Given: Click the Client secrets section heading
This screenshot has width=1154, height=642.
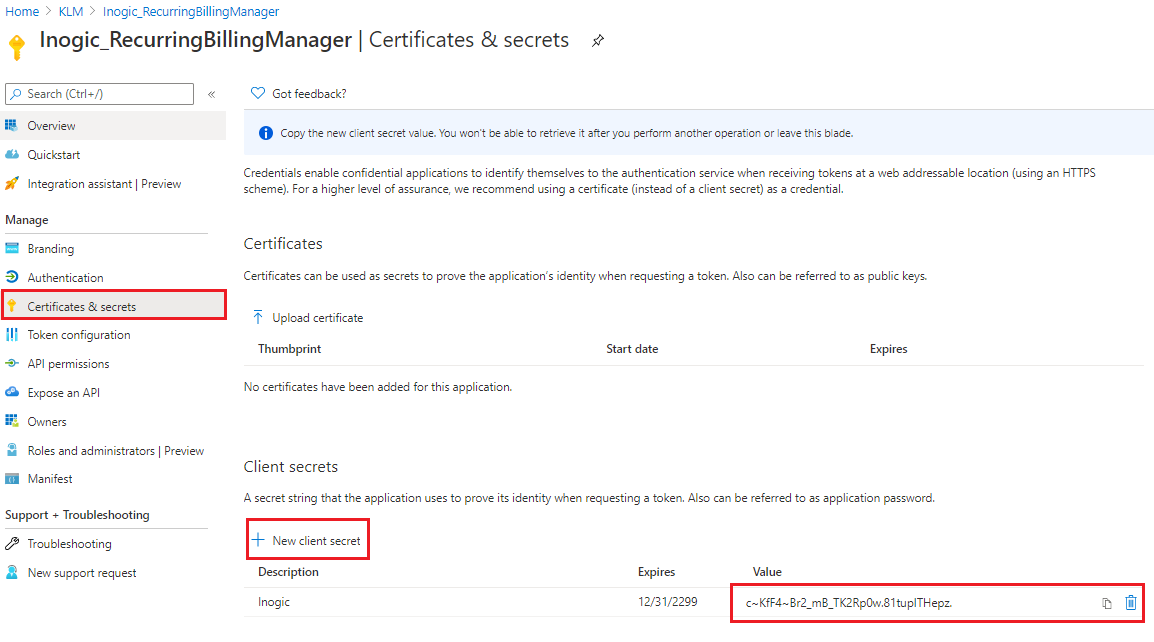Looking at the screenshot, I should tap(291, 467).
